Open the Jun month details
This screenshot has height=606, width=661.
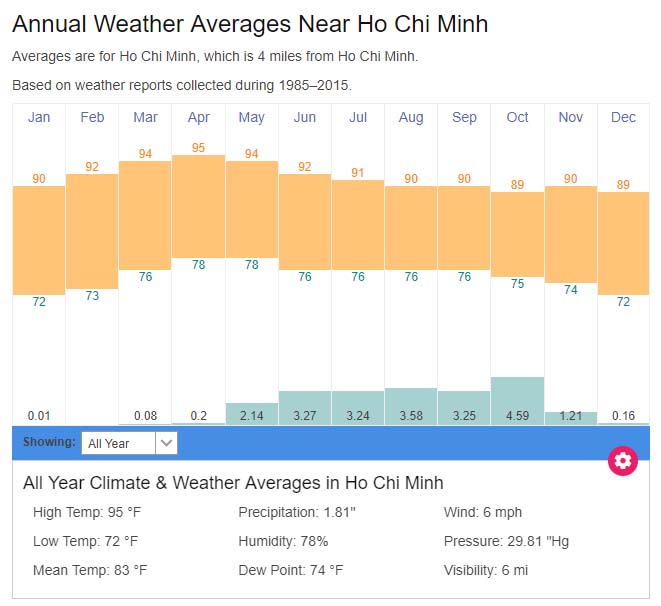point(304,117)
